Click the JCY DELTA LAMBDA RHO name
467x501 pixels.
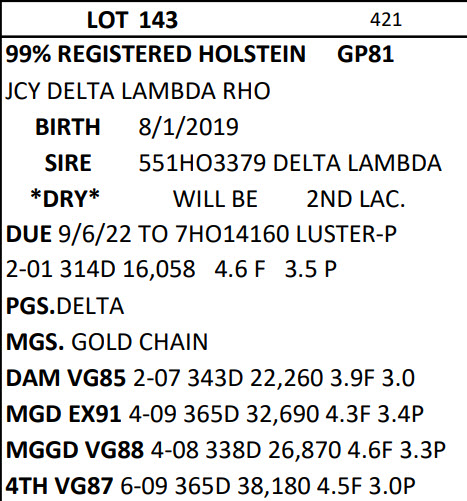[138, 91]
